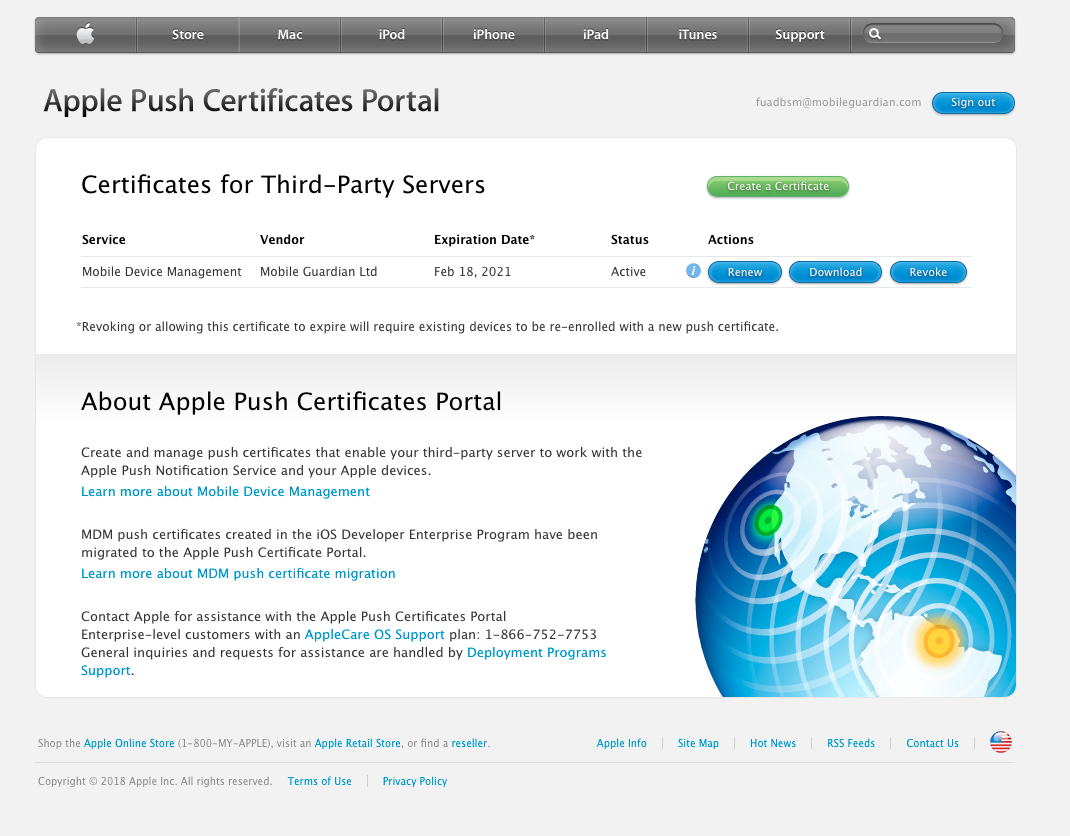The width and height of the screenshot is (1070, 836).
Task: Click the search magnifier icon
Action: click(875, 33)
